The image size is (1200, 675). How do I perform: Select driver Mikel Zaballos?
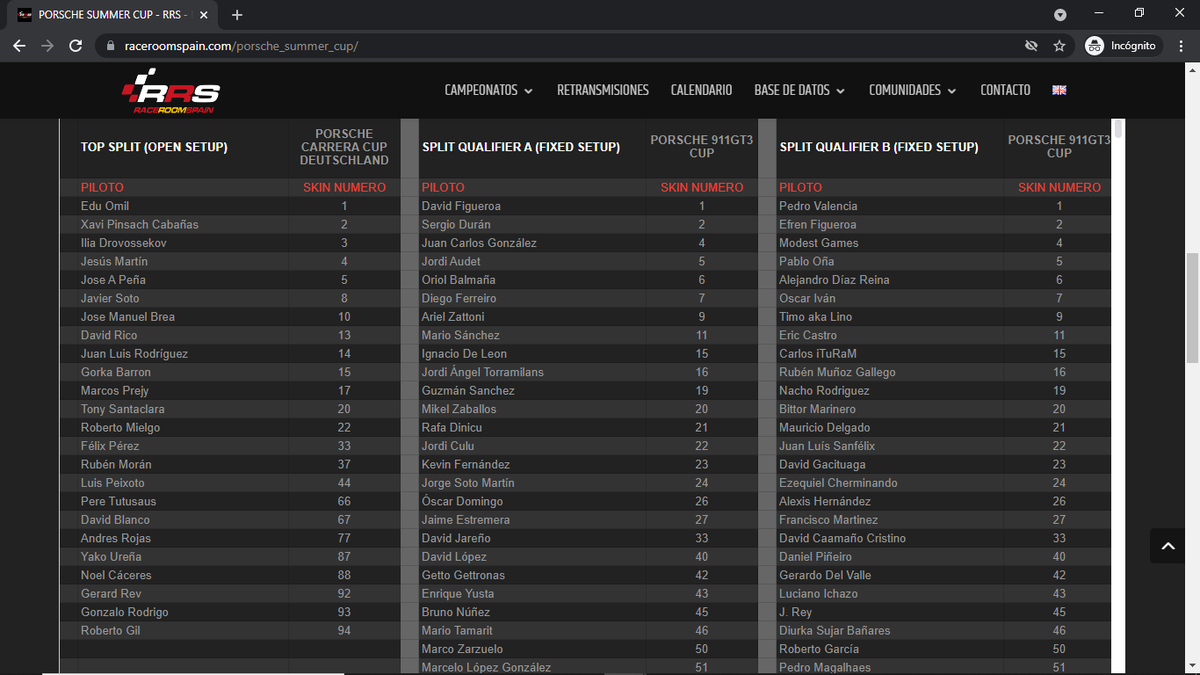click(459, 409)
